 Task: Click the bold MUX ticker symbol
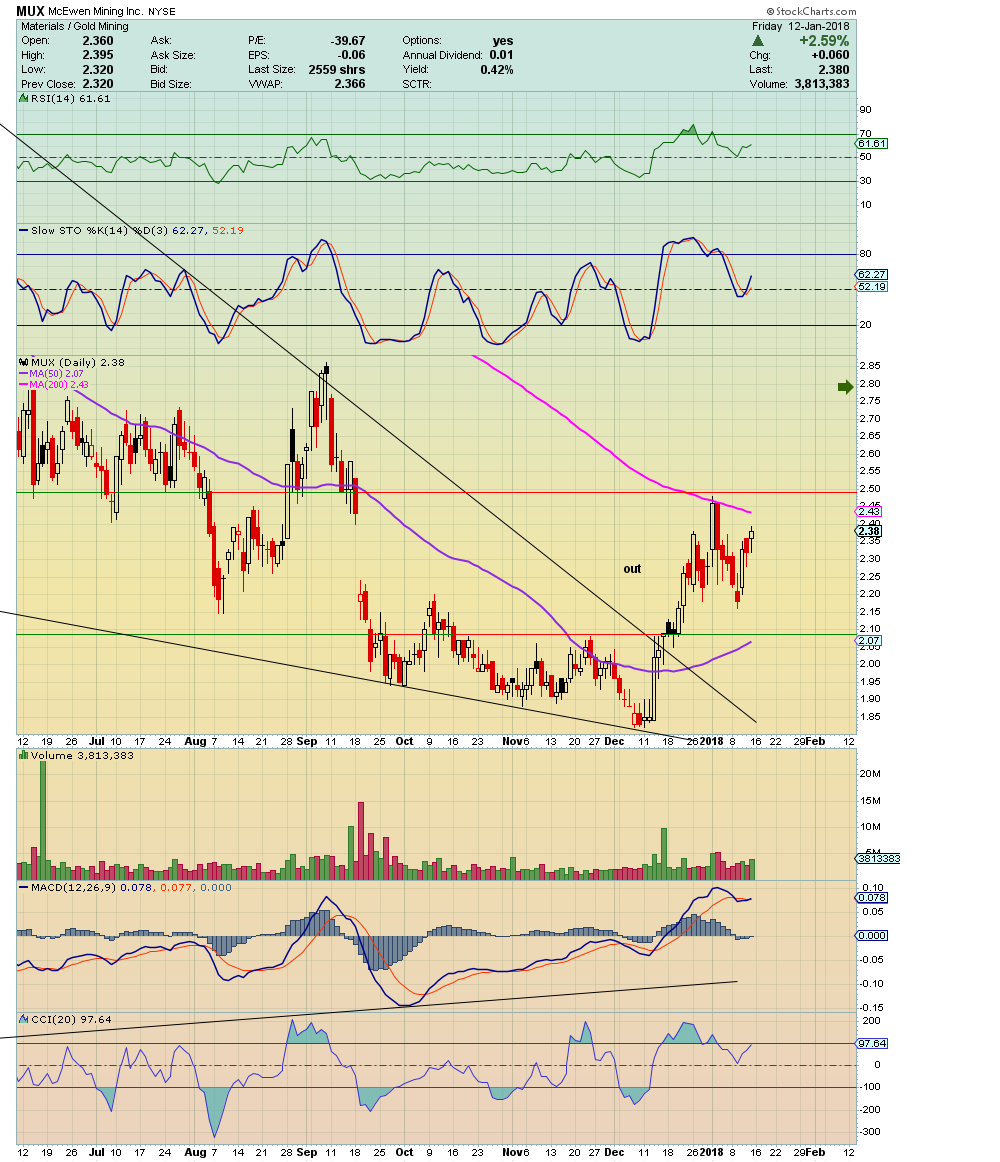pos(30,11)
